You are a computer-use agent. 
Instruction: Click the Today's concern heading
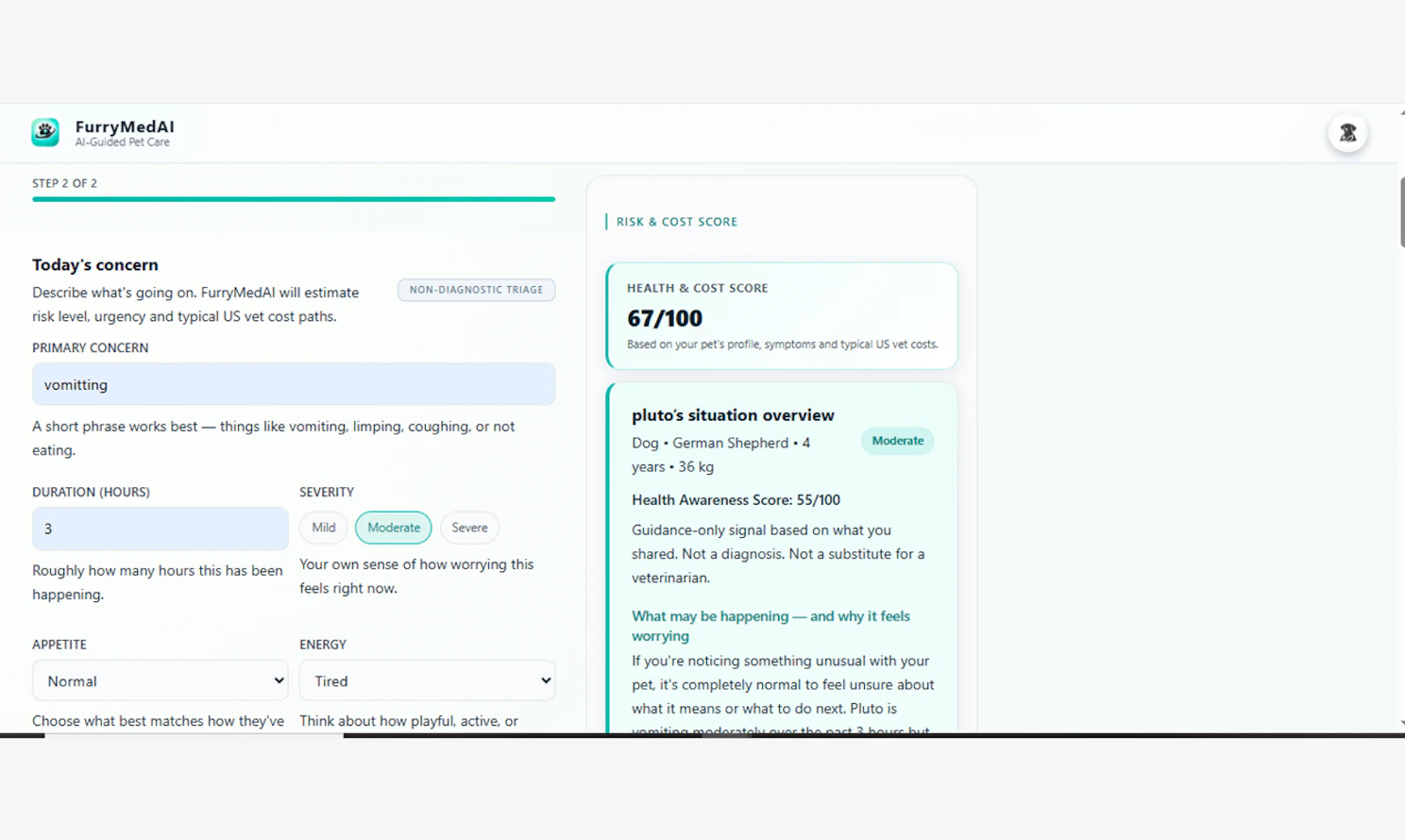coord(96,264)
